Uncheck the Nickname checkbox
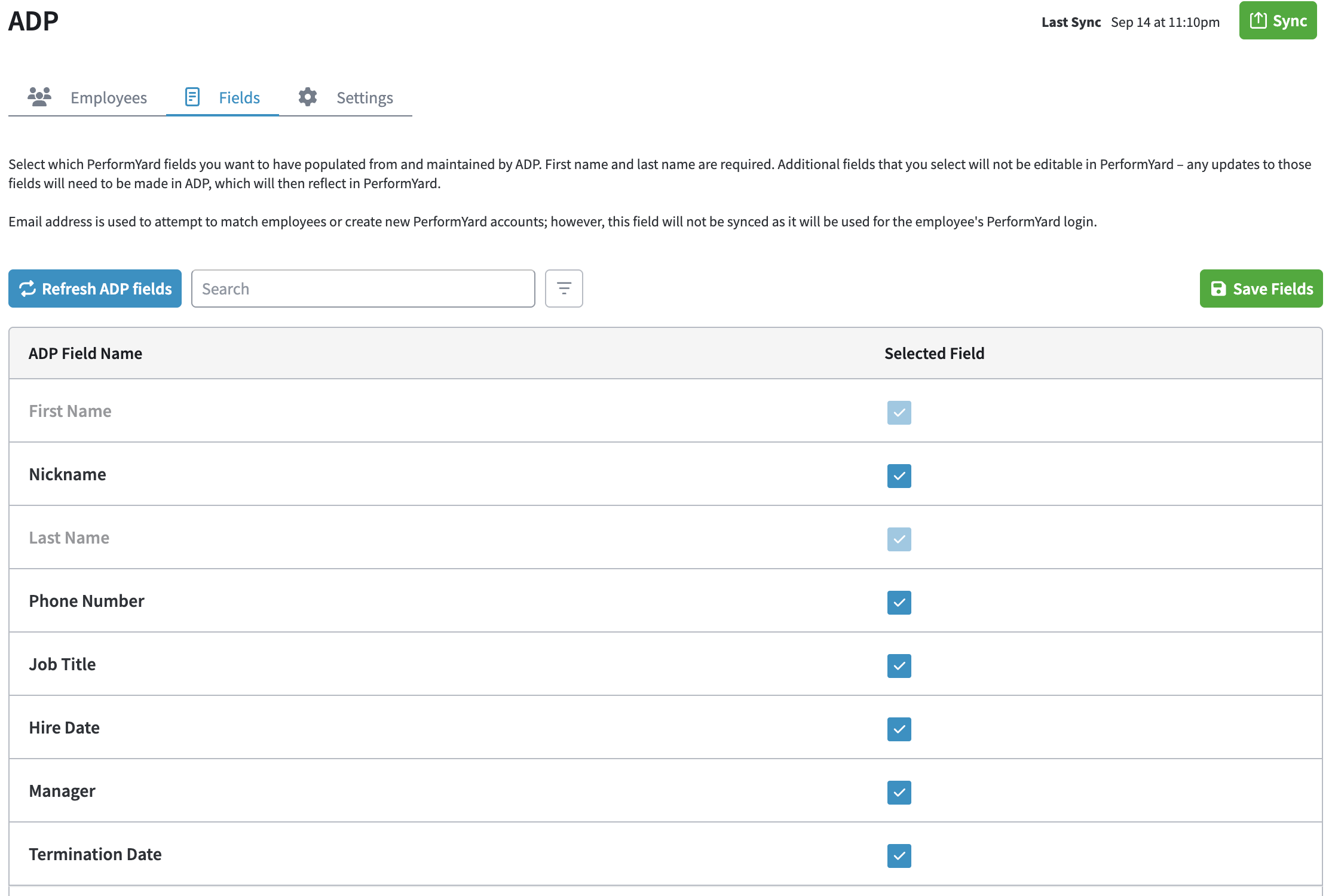The height and width of the screenshot is (896, 1335). point(899,476)
